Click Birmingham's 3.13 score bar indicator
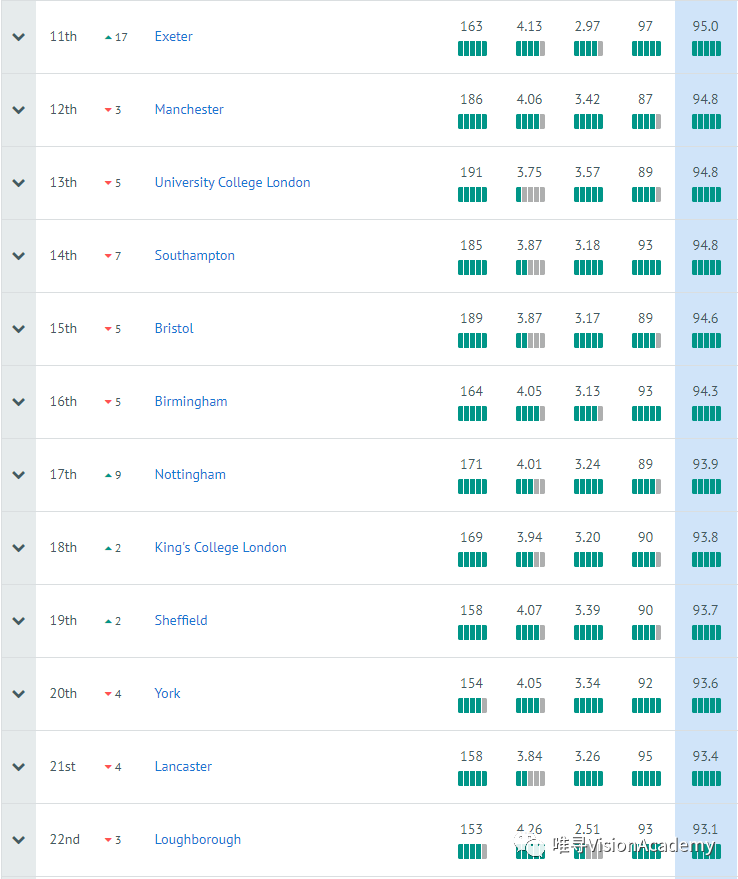738x879 pixels. pyautogui.click(x=588, y=414)
